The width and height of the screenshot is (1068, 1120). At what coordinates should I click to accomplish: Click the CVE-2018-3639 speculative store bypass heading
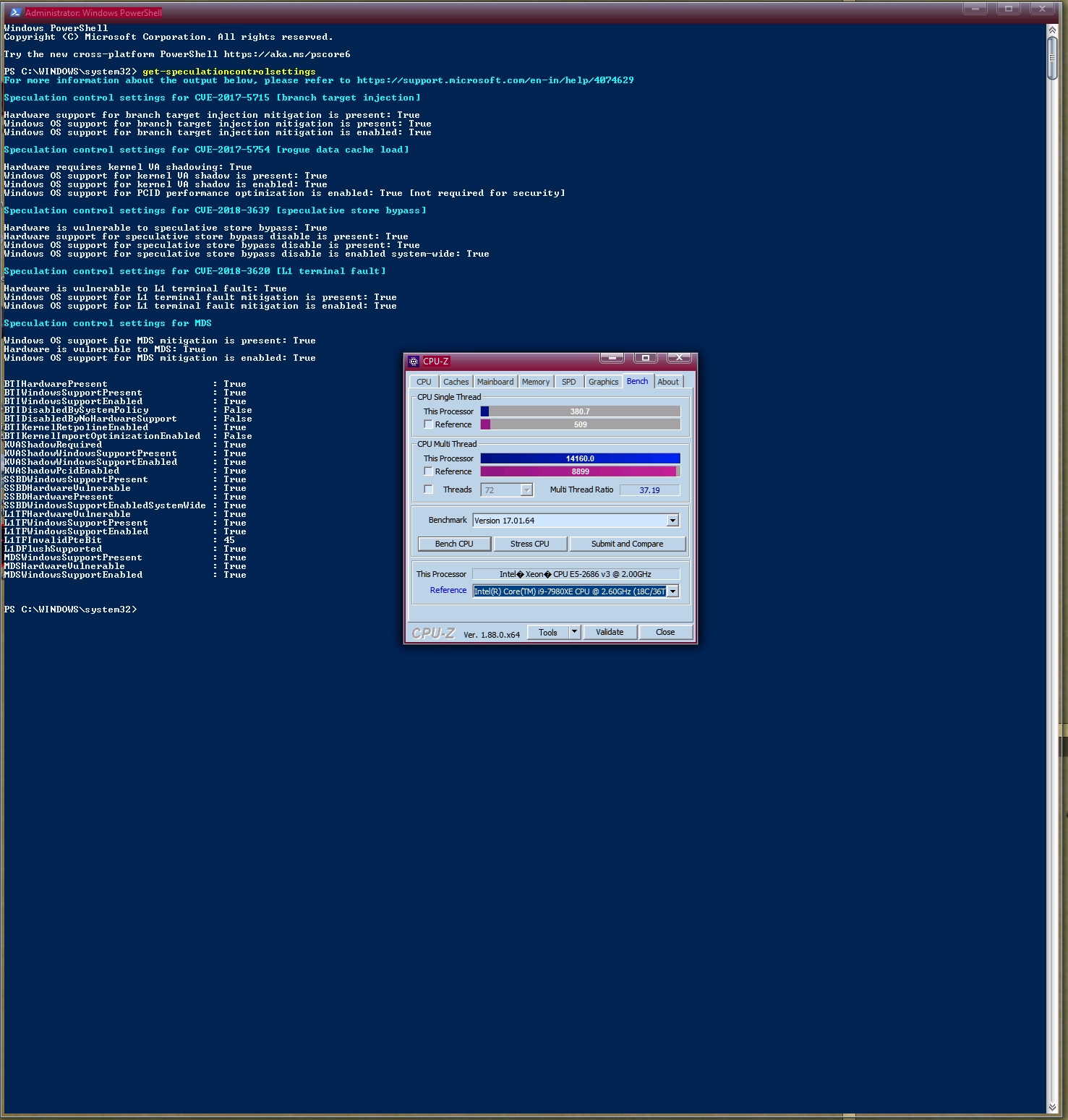coord(215,210)
